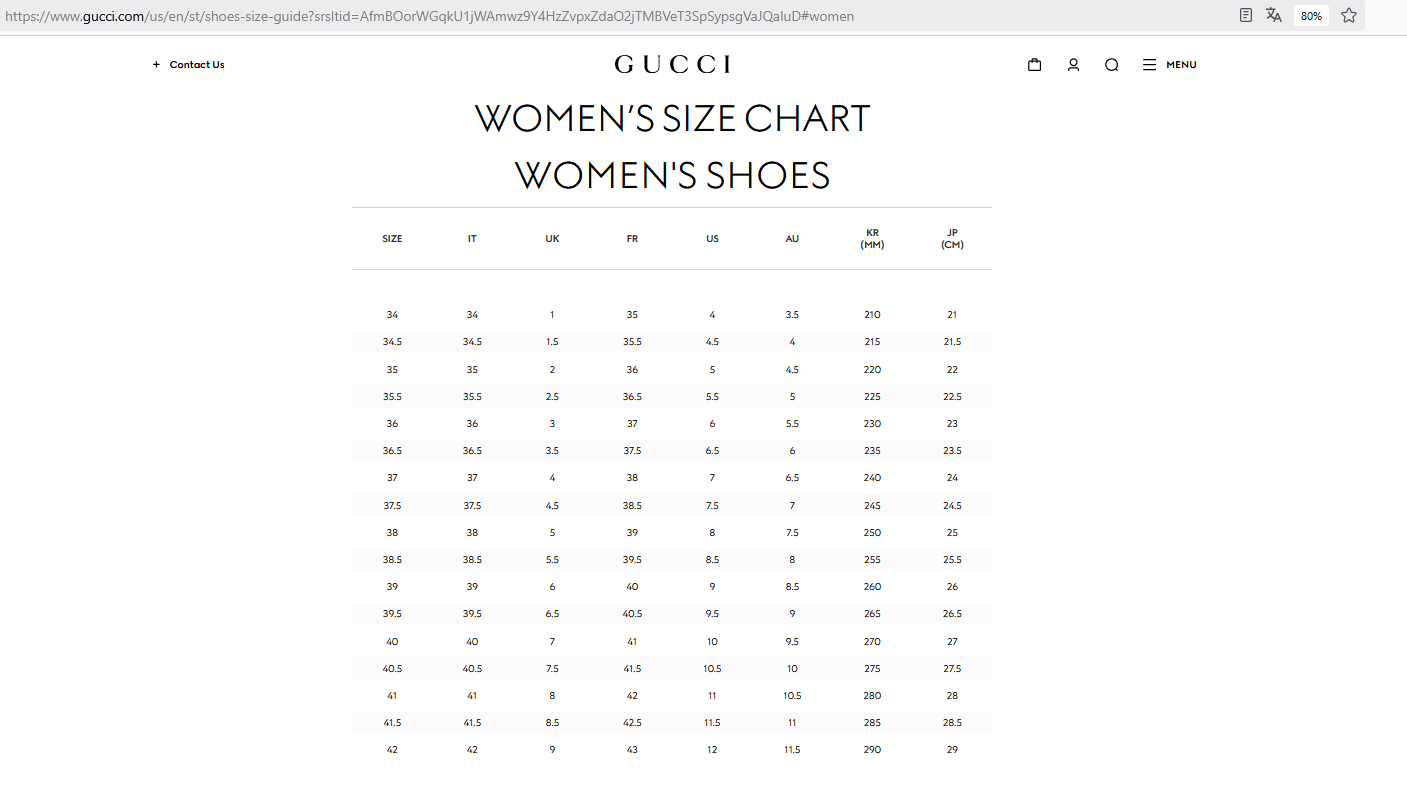Click the UK value 9 in last row
Image resolution: width=1407 pixels, height=793 pixels.
pos(552,750)
